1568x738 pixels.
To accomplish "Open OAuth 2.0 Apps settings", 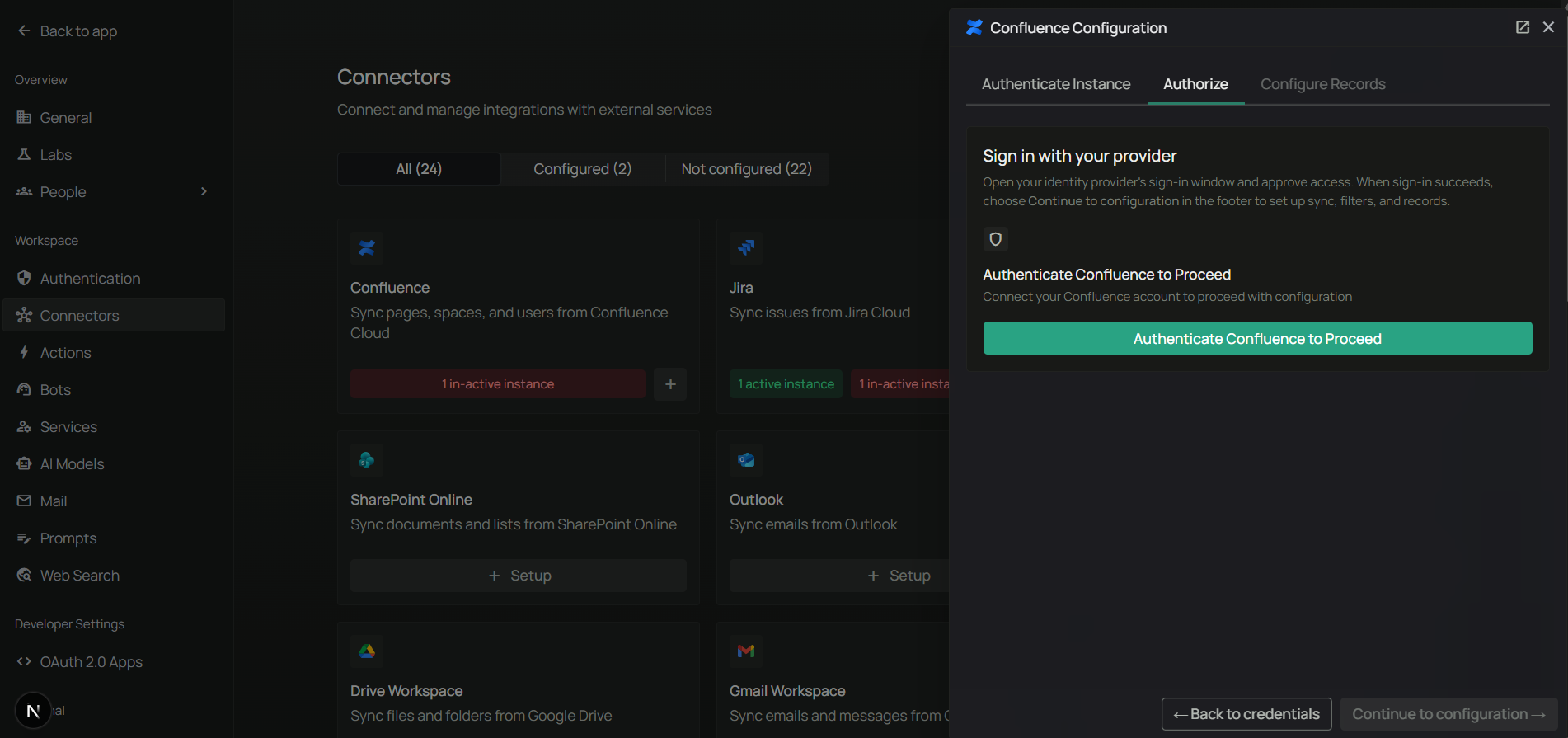I will (114, 661).
